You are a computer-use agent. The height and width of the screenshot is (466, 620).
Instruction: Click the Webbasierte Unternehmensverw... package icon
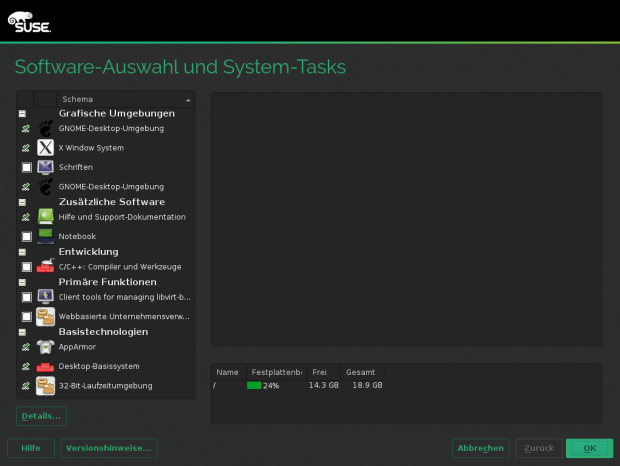pyautogui.click(x=45, y=317)
